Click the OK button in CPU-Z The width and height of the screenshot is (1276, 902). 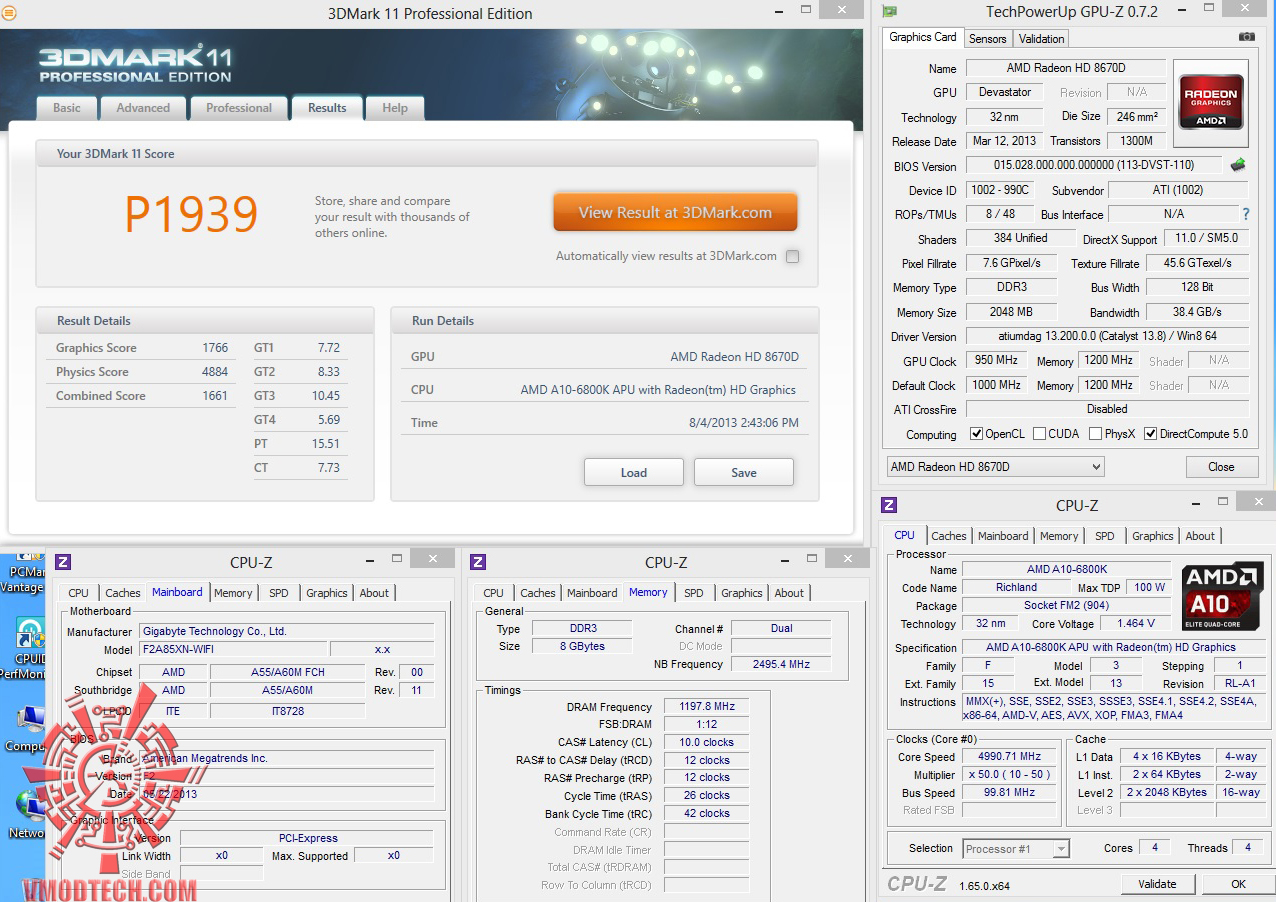coord(1238,884)
